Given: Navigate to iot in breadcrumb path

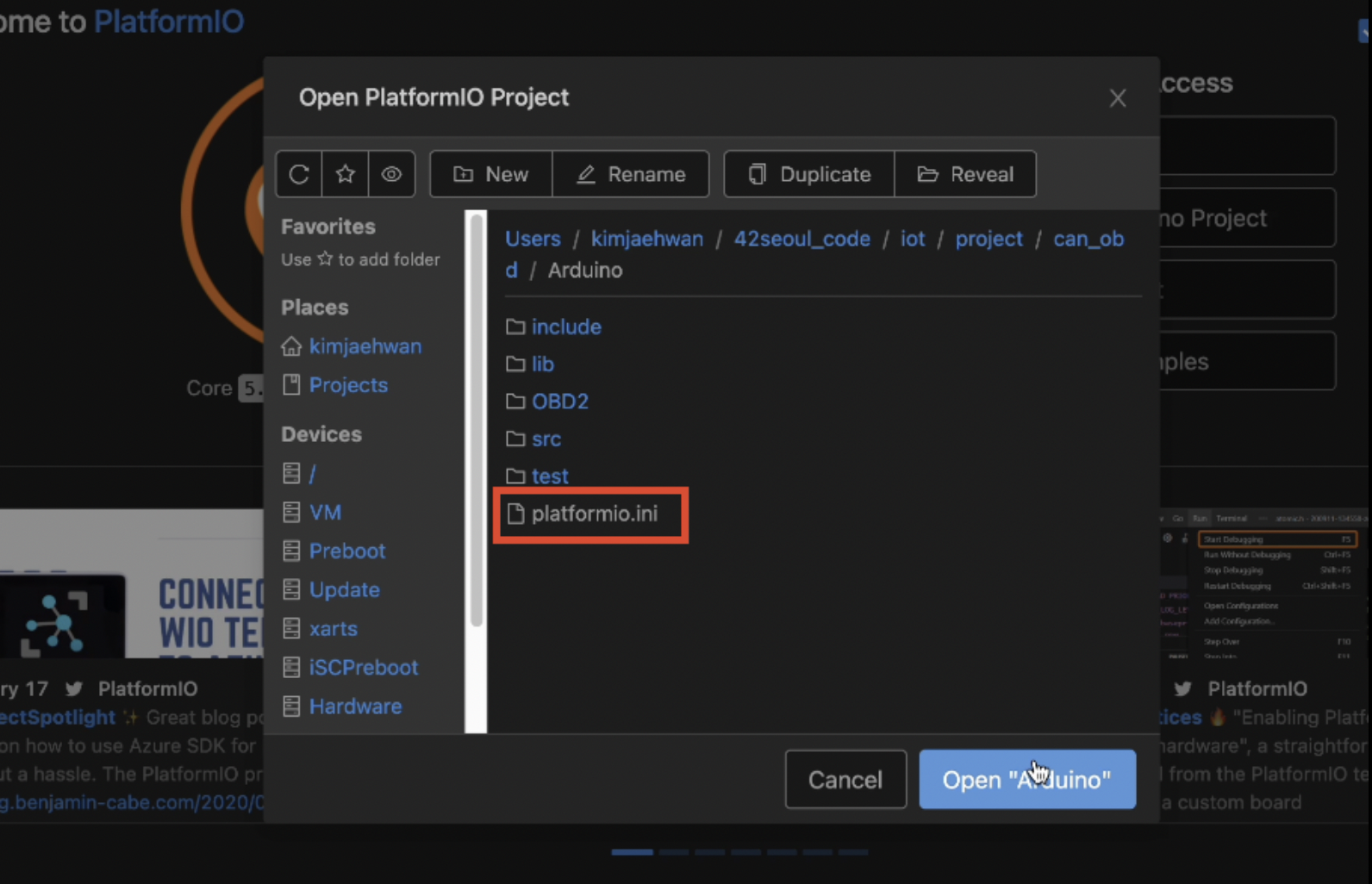Looking at the screenshot, I should point(913,239).
